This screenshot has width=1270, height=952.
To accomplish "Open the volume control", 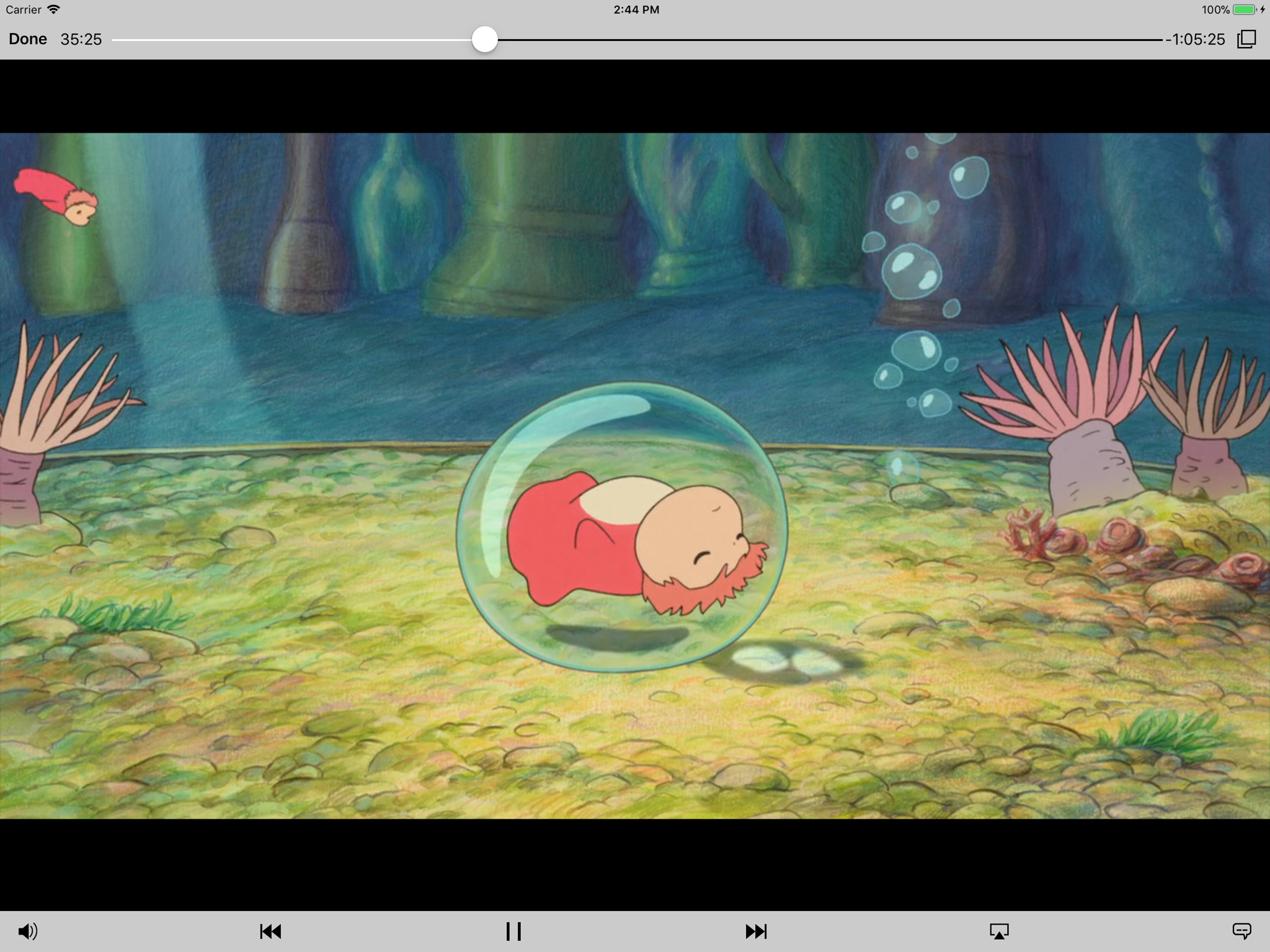I will click(28, 931).
